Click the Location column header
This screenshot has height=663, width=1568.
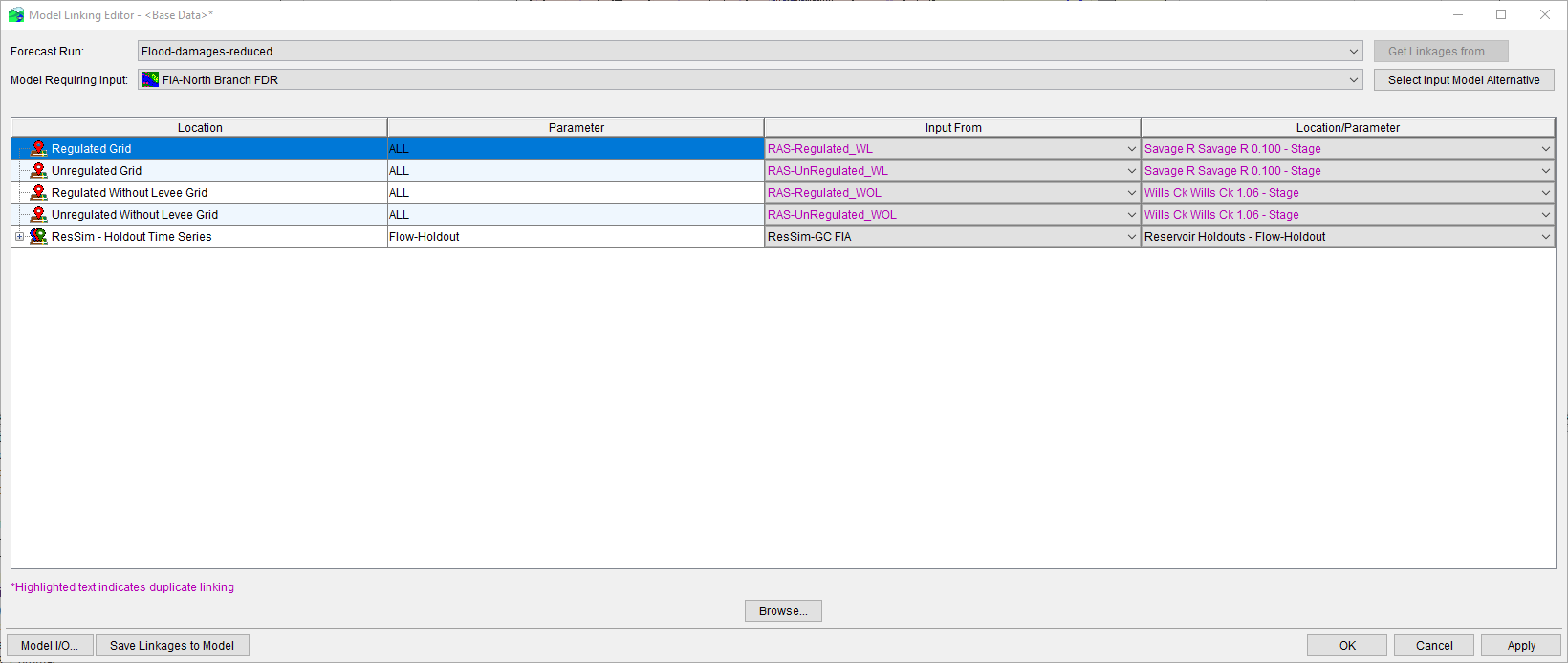pyautogui.click(x=199, y=127)
